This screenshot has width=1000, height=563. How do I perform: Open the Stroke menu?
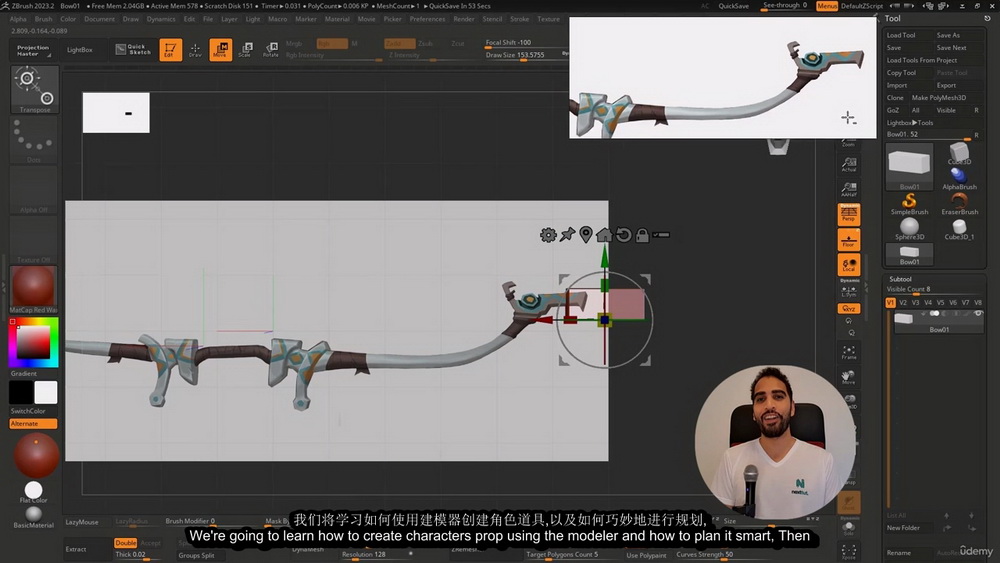coord(519,19)
